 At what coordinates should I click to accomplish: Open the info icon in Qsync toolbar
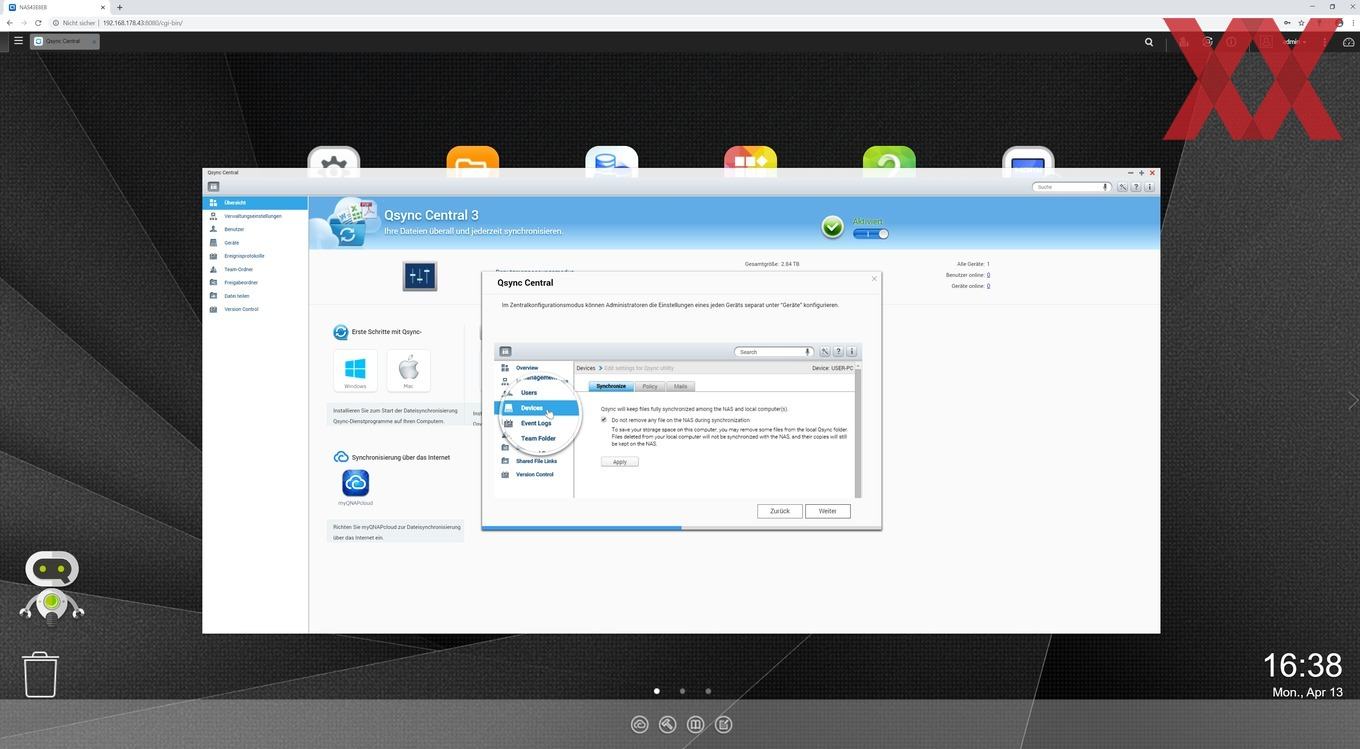point(1150,187)
